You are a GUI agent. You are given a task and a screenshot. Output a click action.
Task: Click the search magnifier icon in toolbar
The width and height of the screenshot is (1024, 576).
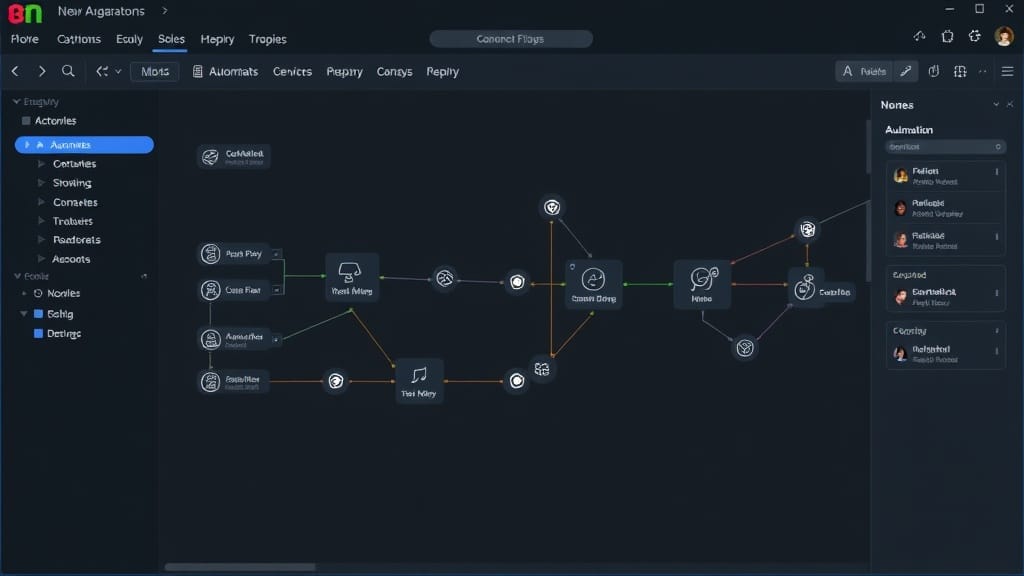68,72
